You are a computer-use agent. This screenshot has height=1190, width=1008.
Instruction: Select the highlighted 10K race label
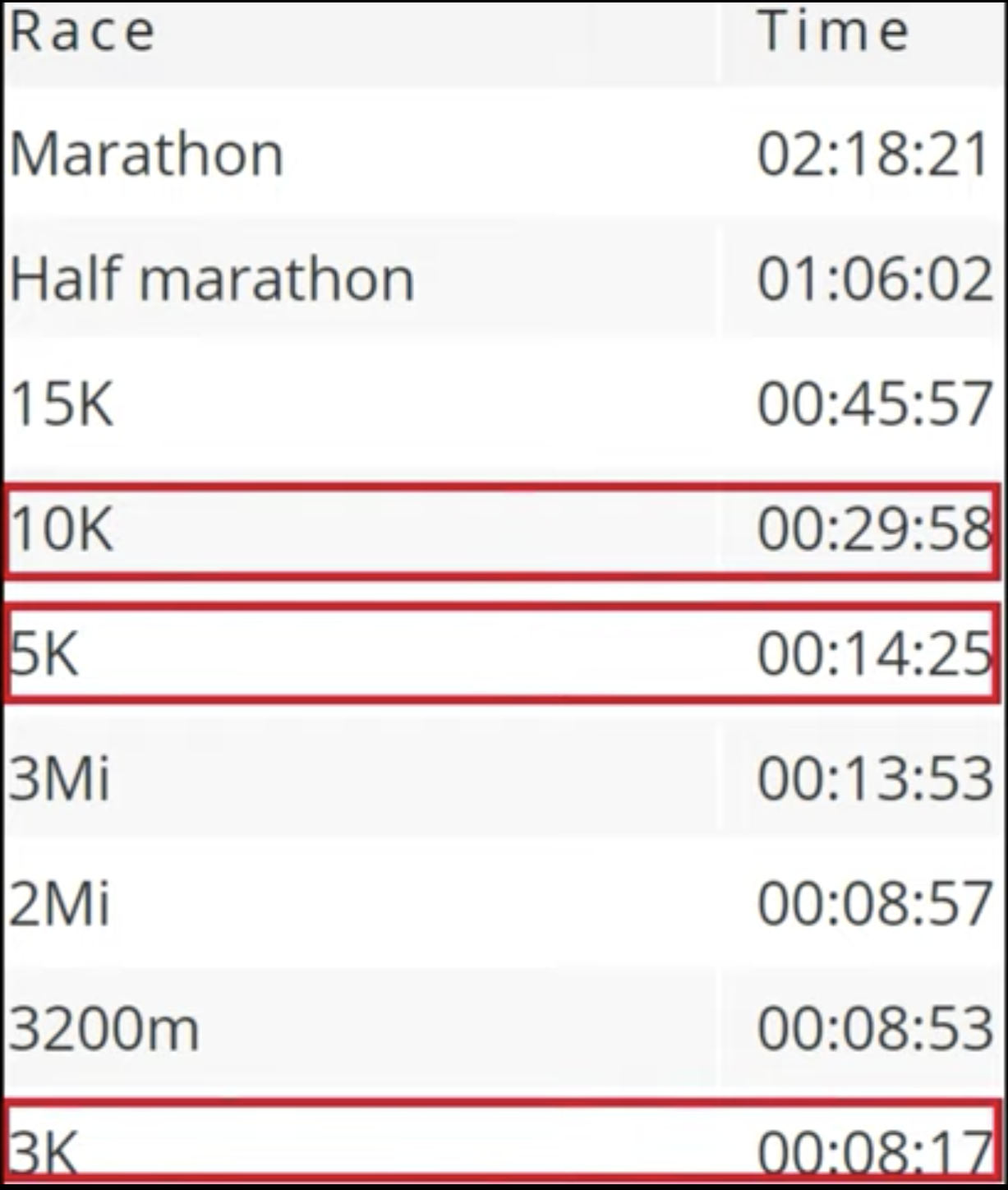62,529
